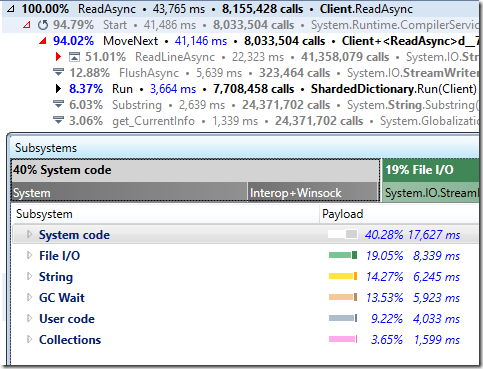Screen dimensions: 483x369
Task: Collapse the red triangle beside Start
Action: point(27,25)
